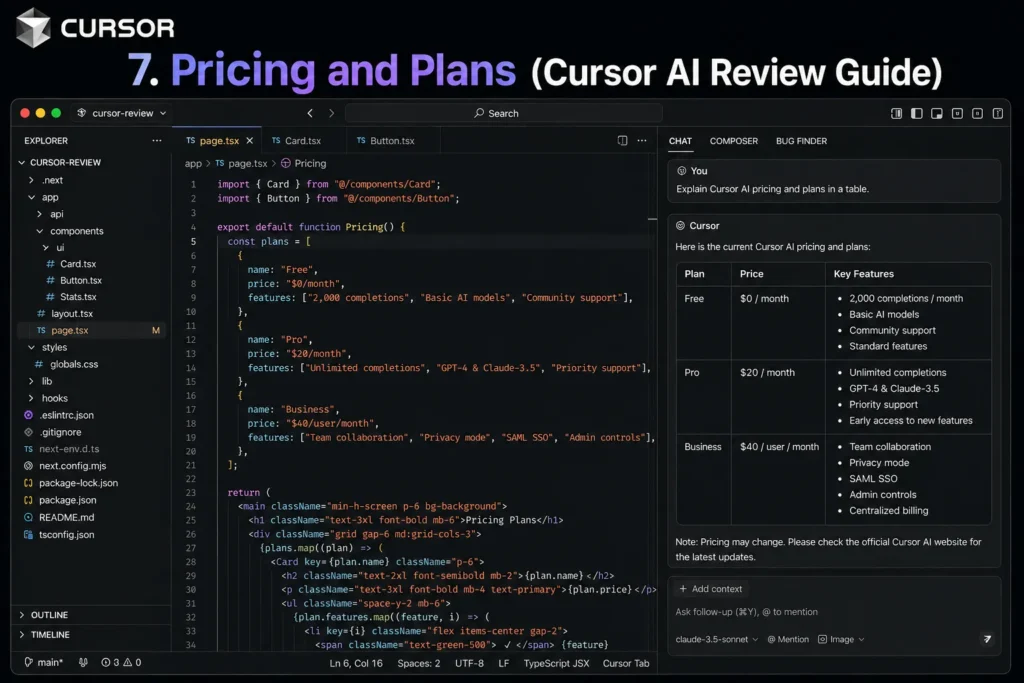Go forward with the right navigation arrow
The width and height of the screenshot is (1024, 683).
coord(331,113)
